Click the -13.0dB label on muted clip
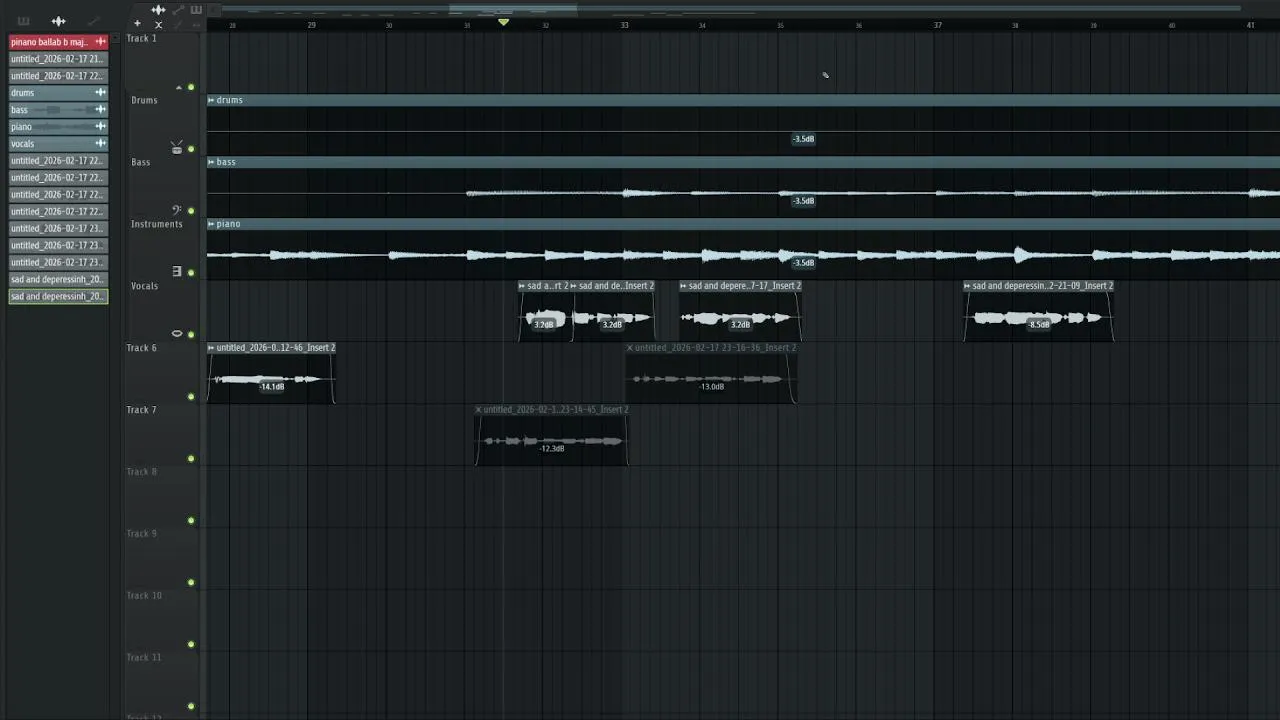The height and width of the screenshot is (720, 1280). [712, 387]
